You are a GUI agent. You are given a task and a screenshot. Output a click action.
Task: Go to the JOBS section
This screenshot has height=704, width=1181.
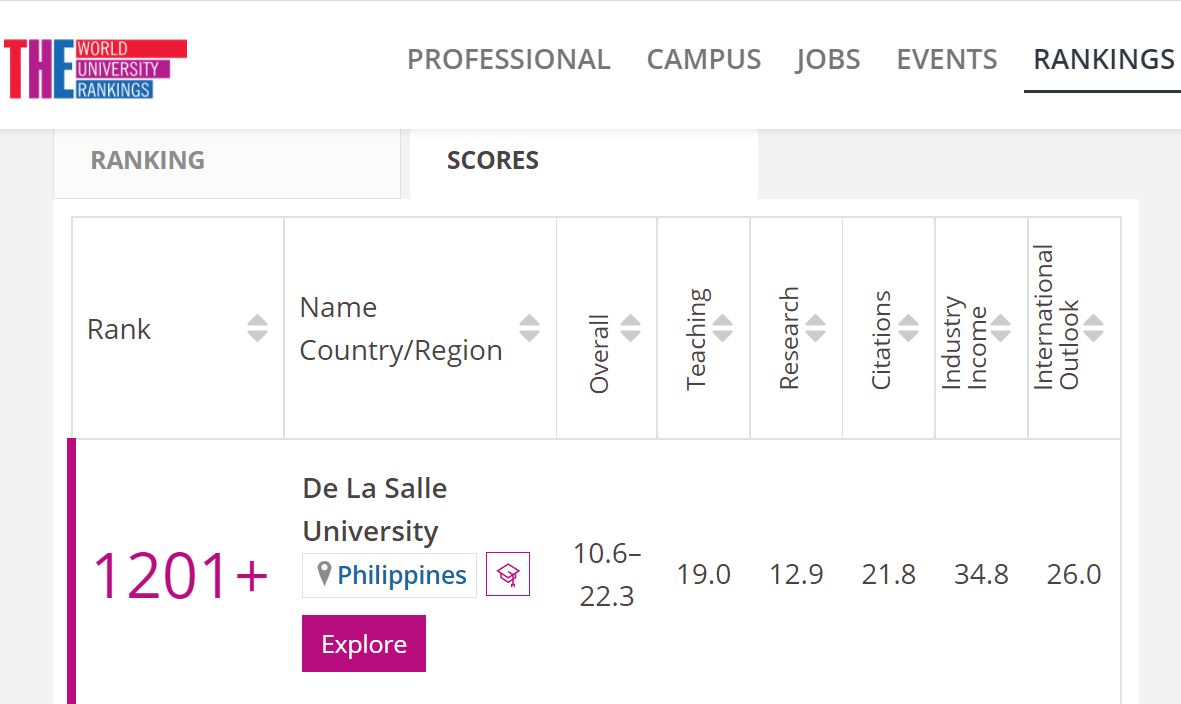828,59
